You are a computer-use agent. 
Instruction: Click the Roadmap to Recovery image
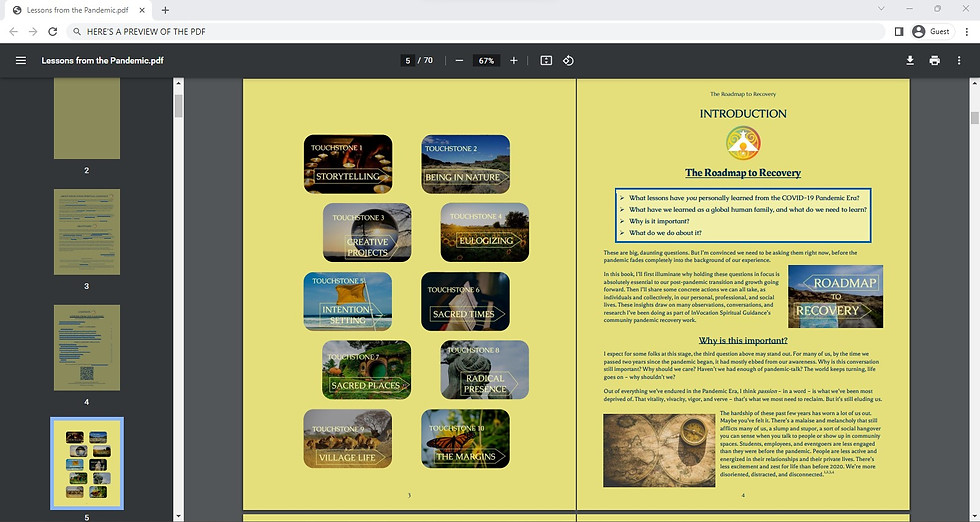click(836, 296)
